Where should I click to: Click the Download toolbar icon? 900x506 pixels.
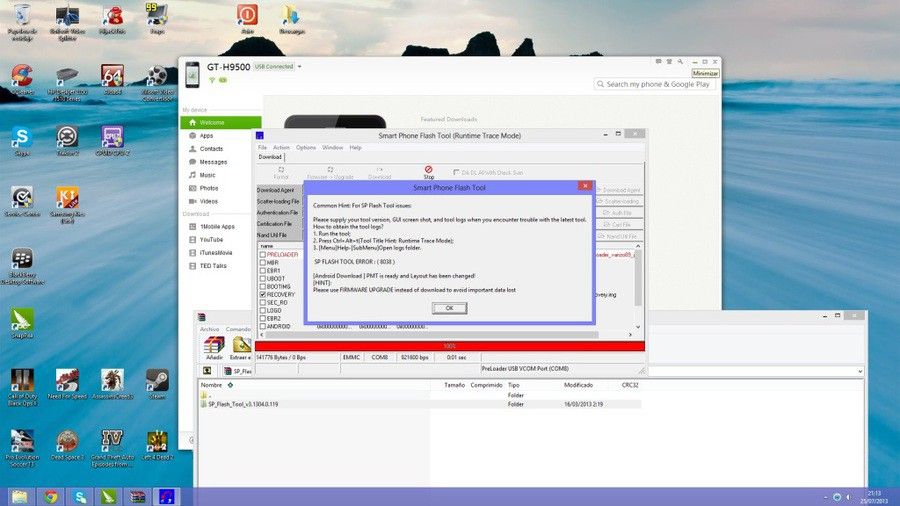pyautogui.click(x=379, y=173)
